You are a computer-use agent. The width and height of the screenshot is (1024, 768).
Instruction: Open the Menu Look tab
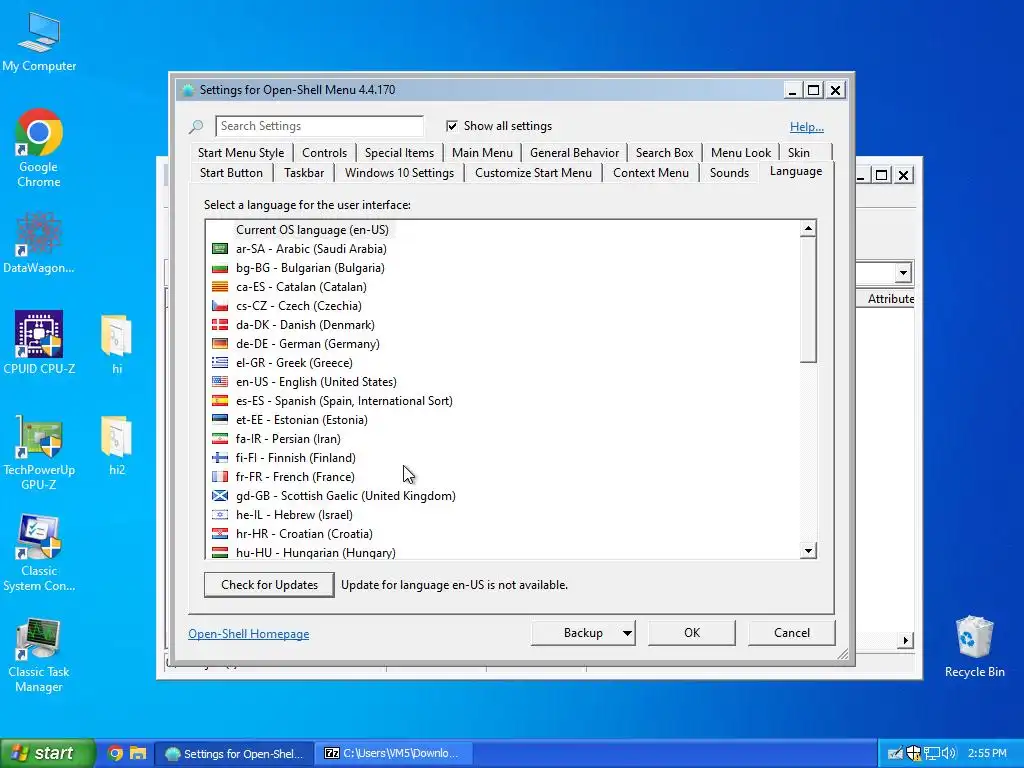(x=741, y=153)
